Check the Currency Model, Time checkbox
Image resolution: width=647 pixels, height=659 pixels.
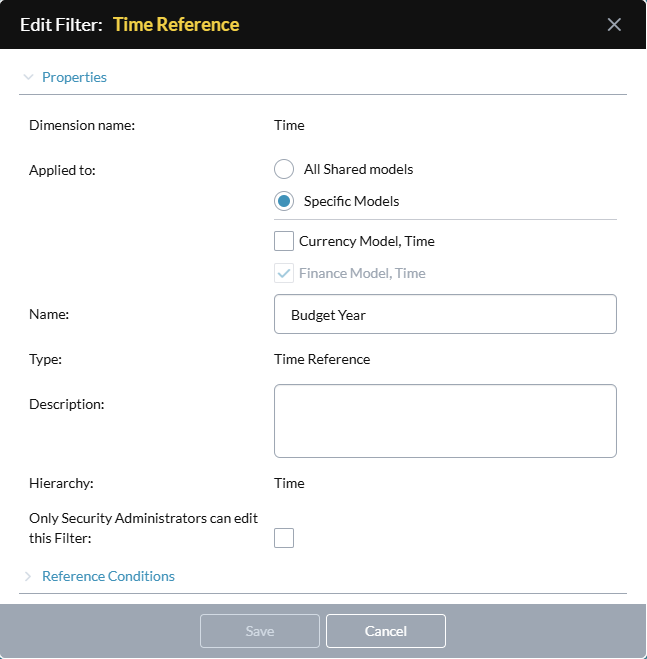(x=284, y=241)
